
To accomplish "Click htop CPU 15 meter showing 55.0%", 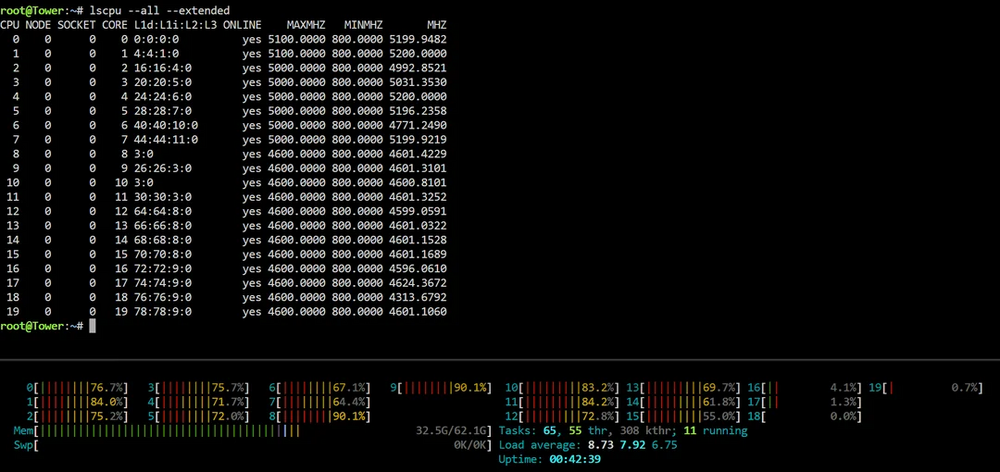I will (x=683, y=417).
